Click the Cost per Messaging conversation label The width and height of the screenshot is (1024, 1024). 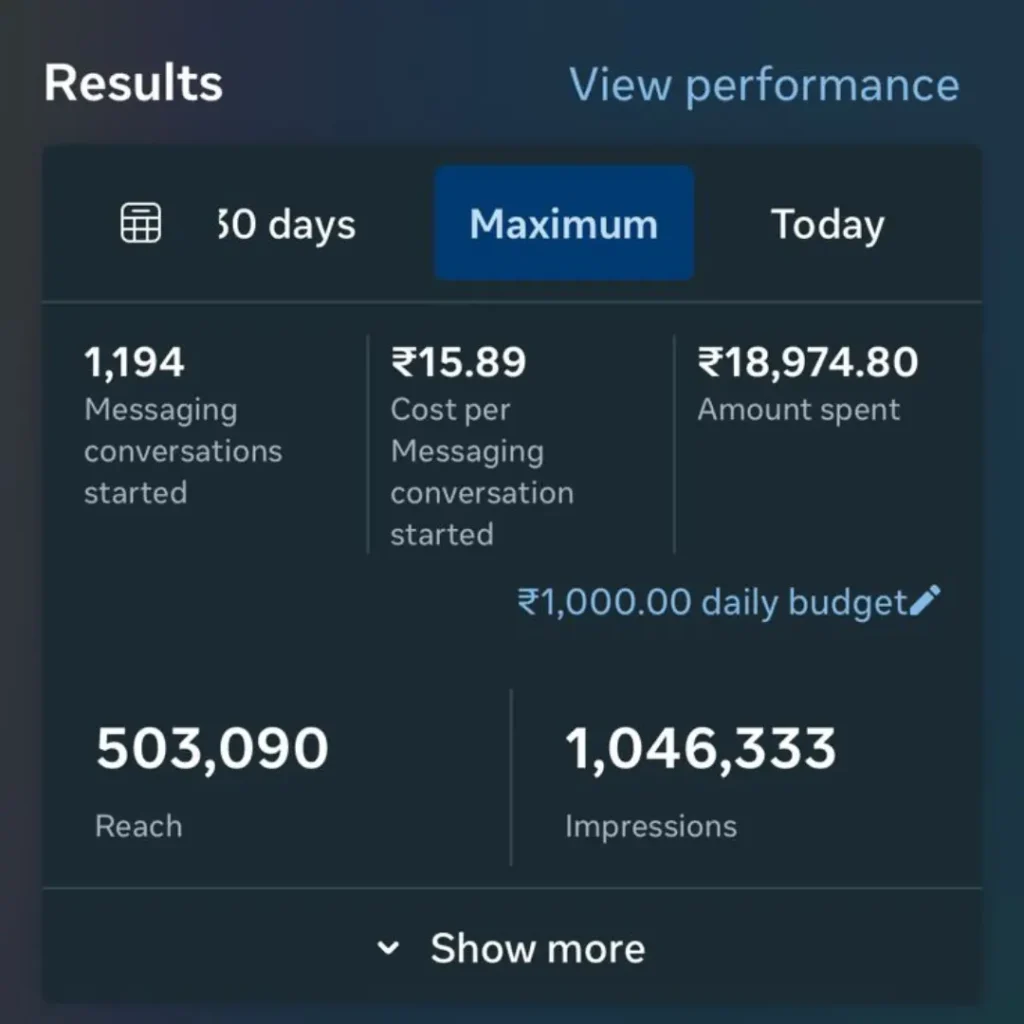(x=481, y=471)
